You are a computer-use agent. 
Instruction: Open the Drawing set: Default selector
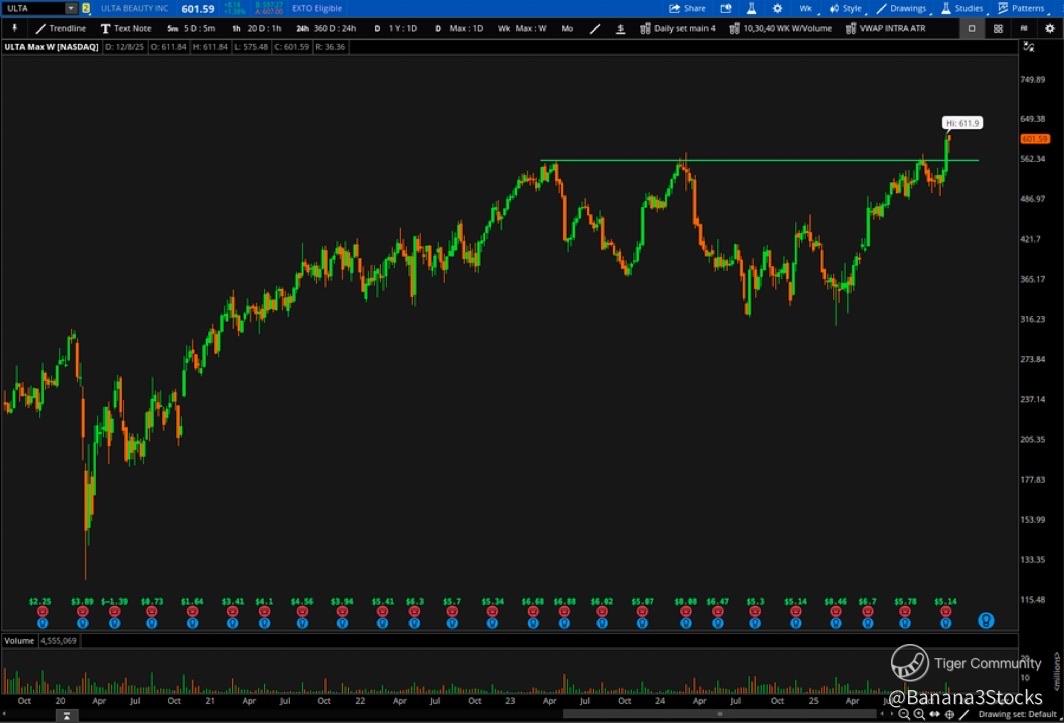(x=1018, y=714)
